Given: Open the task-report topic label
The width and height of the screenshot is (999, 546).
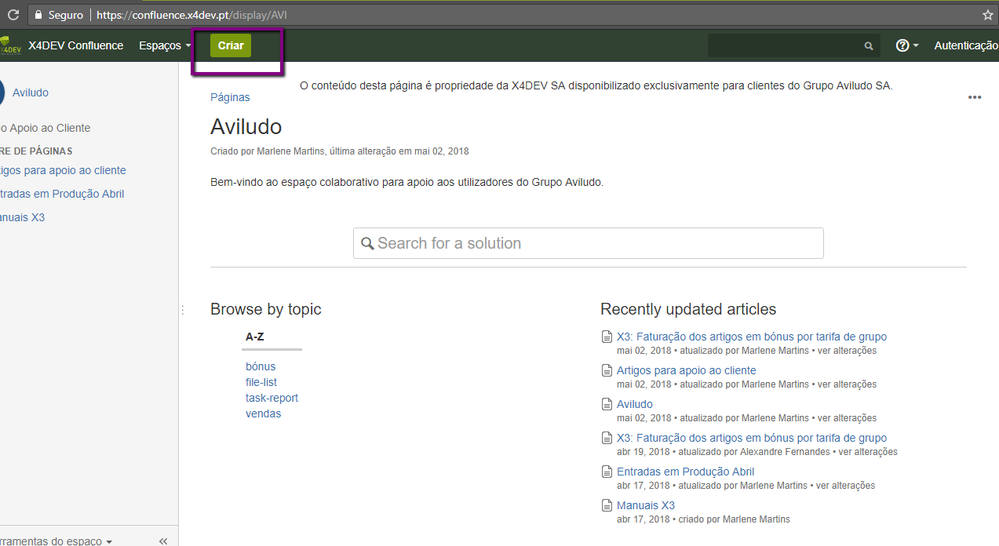Looking at the screenshot, I should pyautogui.click(x=271, y=398).
